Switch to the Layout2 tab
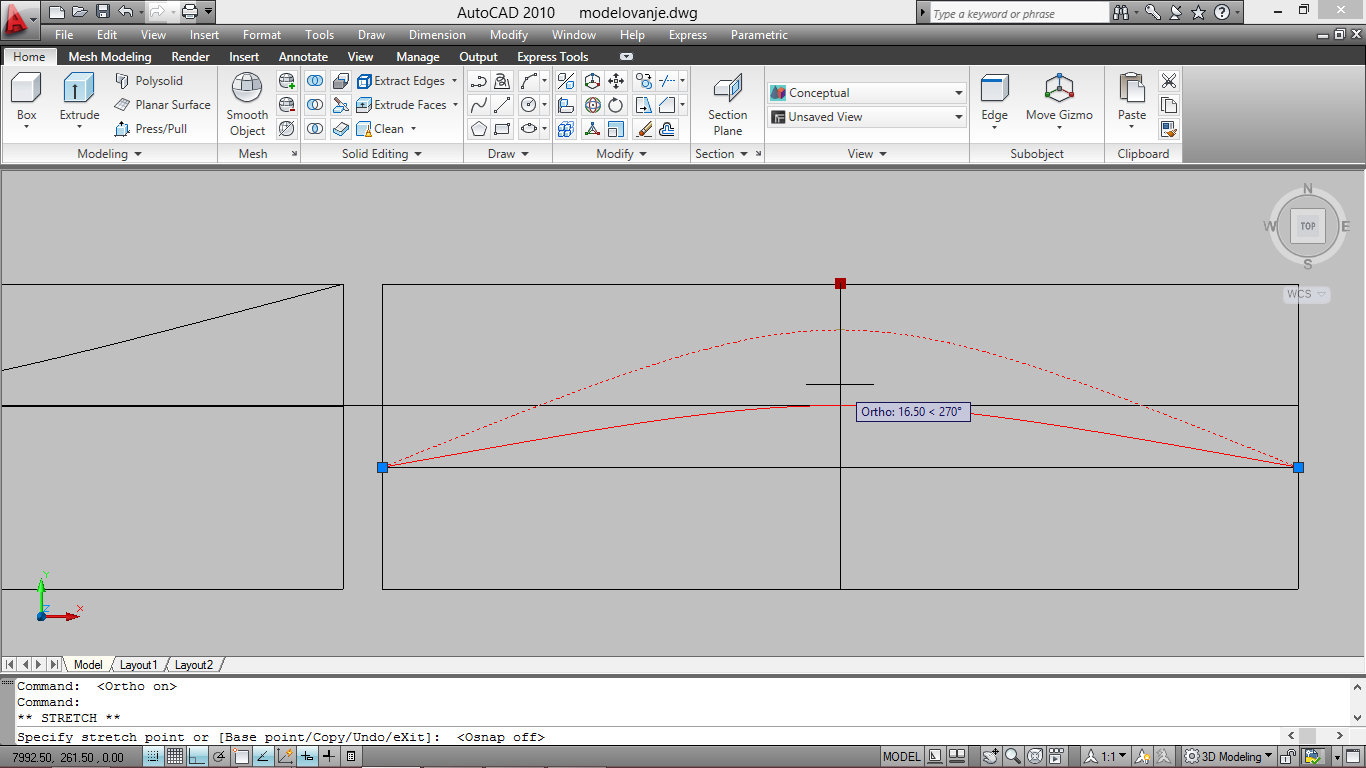1366x768 pixels. (194, 665)
